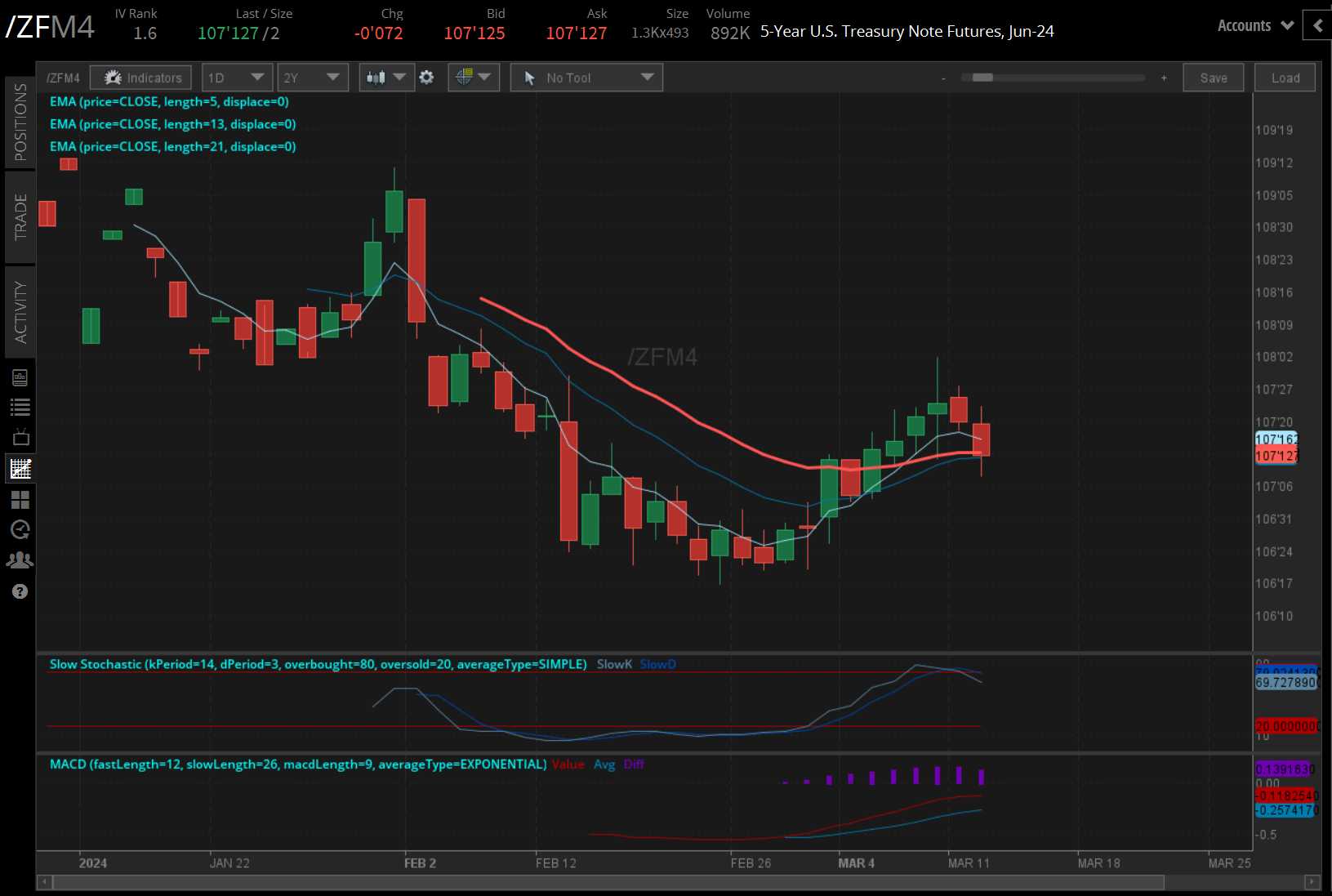The height and width of the screenshot is (896, 1332).
Task: Click the 69.727890 stochastic value label
Action: click(x=1286, y=682)
